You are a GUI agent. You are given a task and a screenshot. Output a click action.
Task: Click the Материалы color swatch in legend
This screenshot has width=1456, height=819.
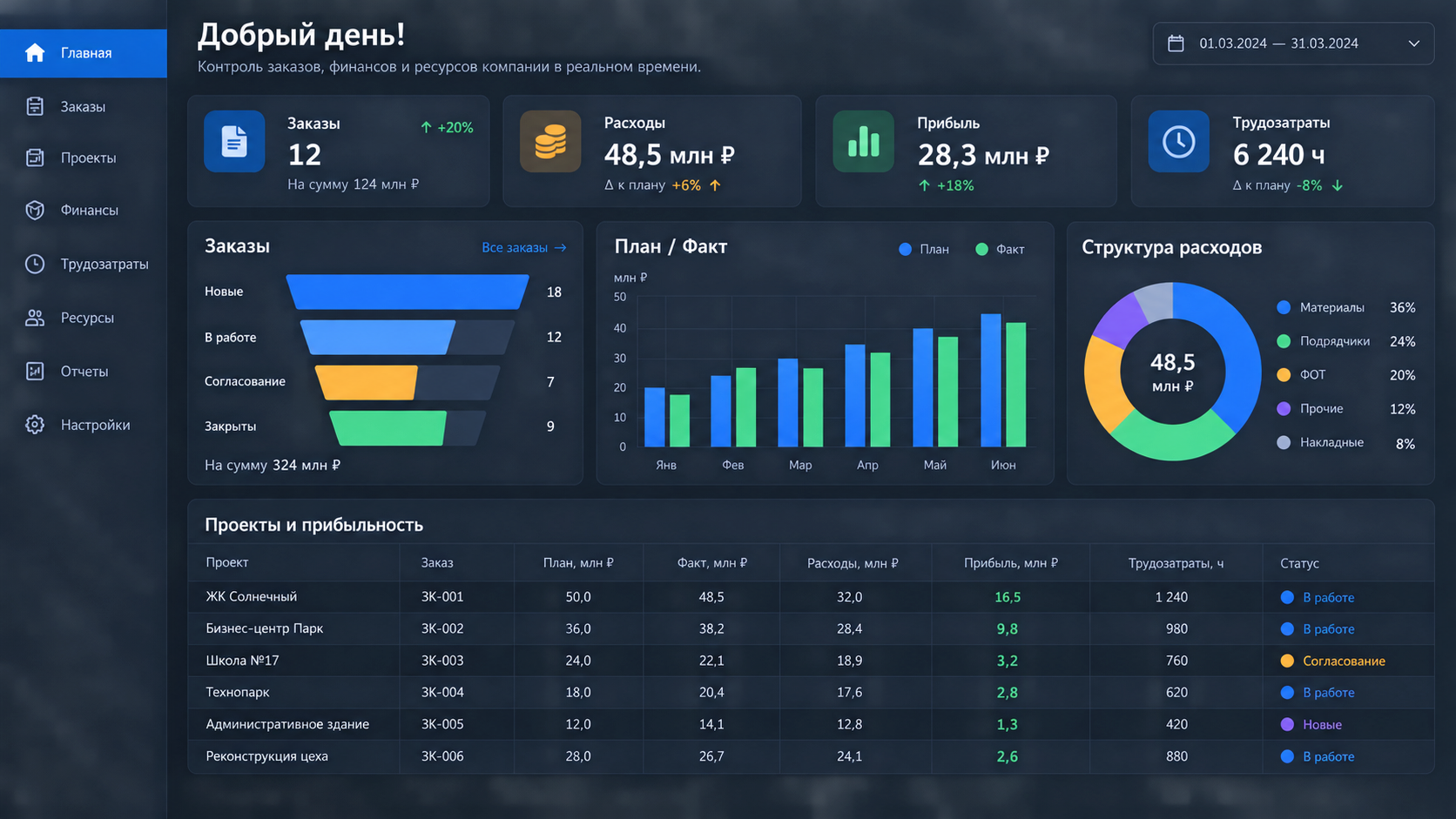(1284, 307)
